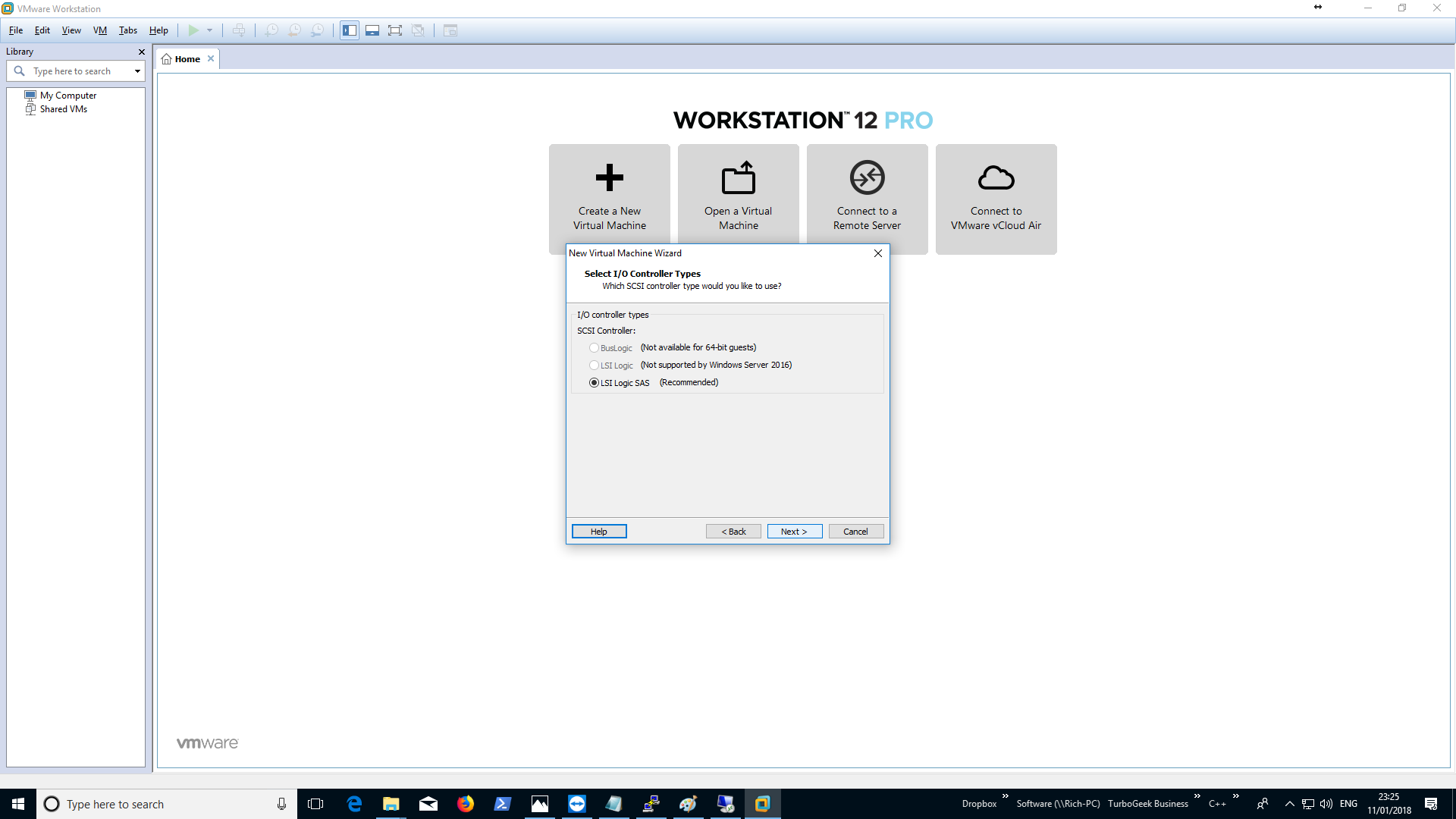Toggle the thumbnail bar toolbar icon
Image resolution: width=1456 pixels, height=819 pixels.
coord(372,30)
